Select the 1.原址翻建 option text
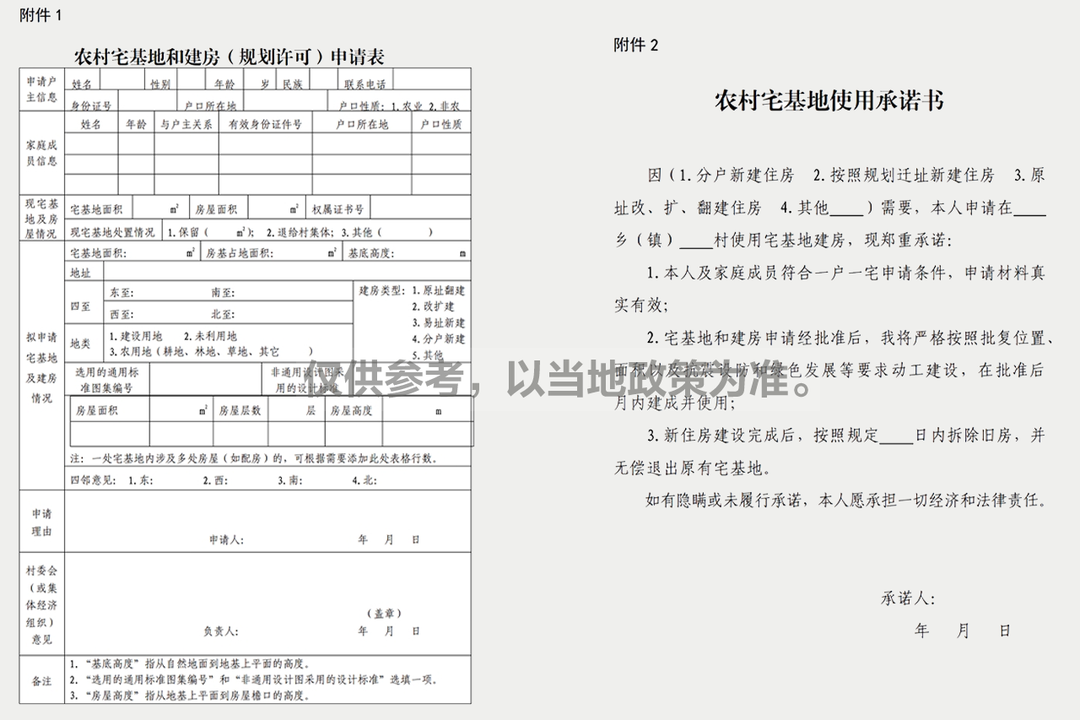This screenshot has height=720, width=1080. 439,290
